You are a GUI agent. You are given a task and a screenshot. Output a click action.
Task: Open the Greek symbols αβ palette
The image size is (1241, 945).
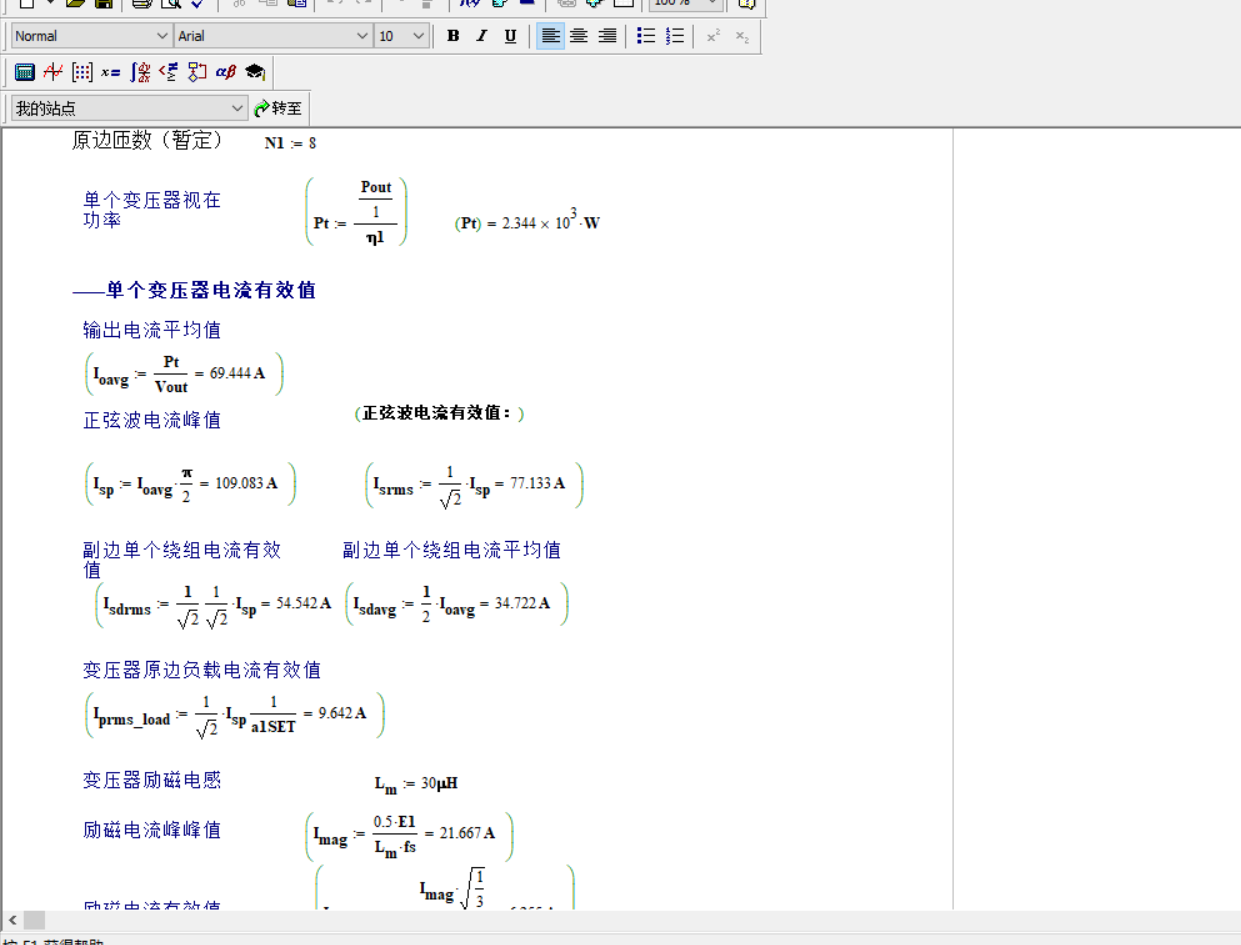click(226, 72)
